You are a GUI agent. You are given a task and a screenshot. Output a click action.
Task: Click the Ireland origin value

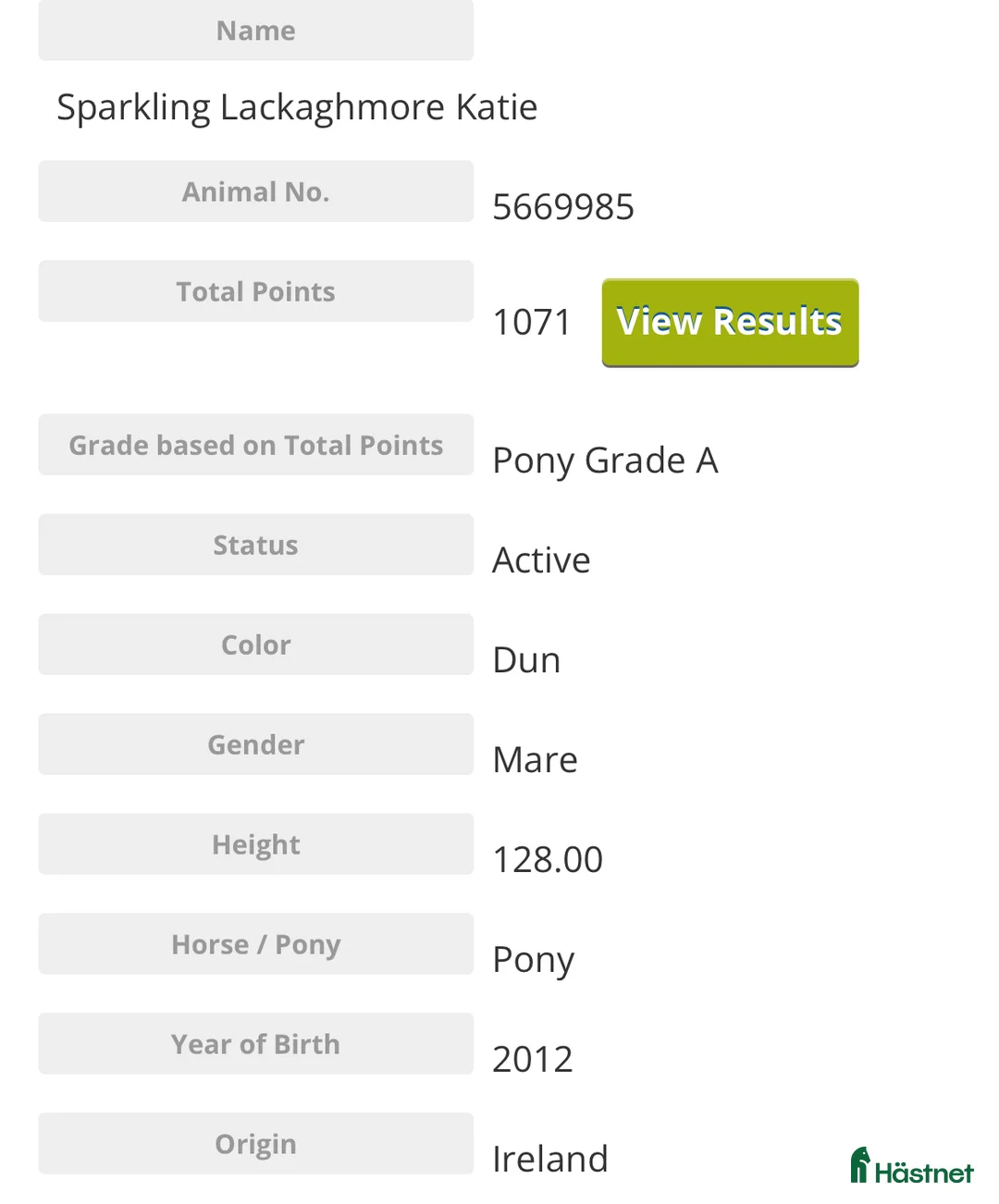click(549, 1160)
